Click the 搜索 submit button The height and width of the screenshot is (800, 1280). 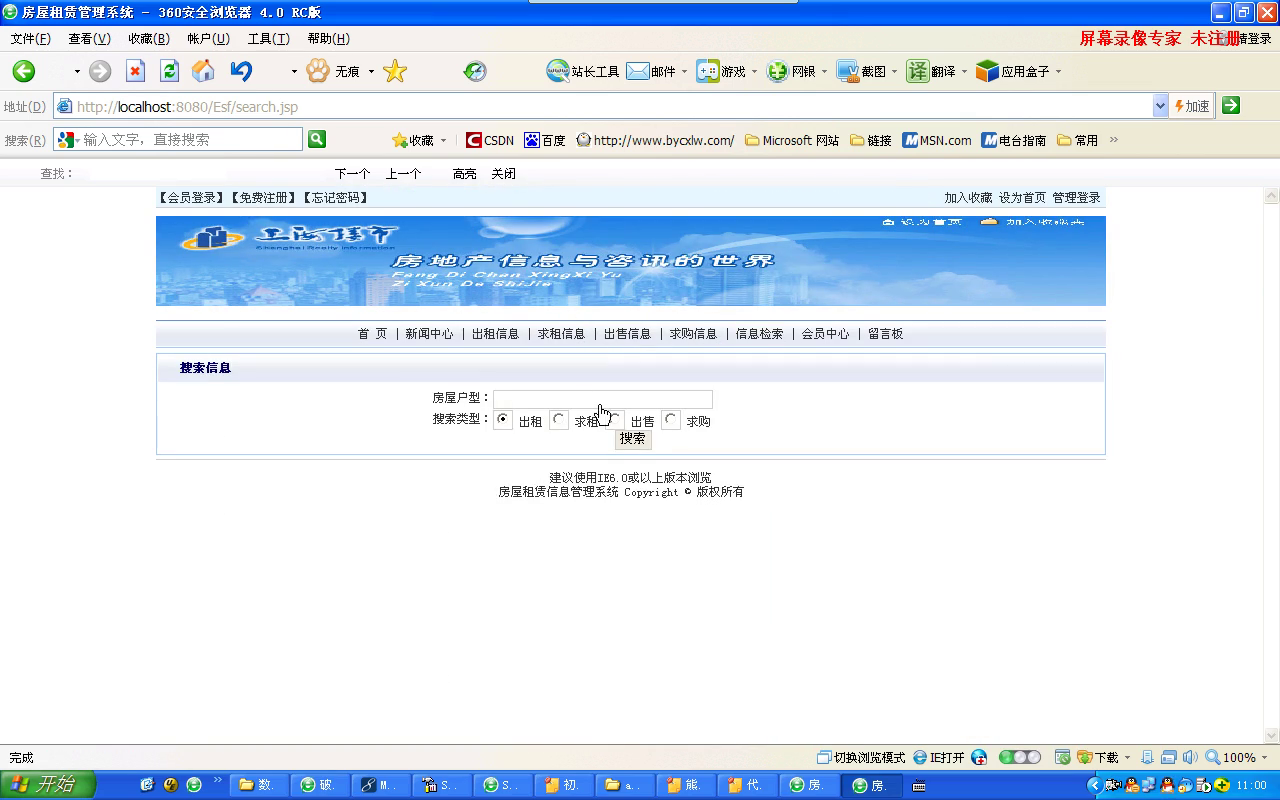633,438
